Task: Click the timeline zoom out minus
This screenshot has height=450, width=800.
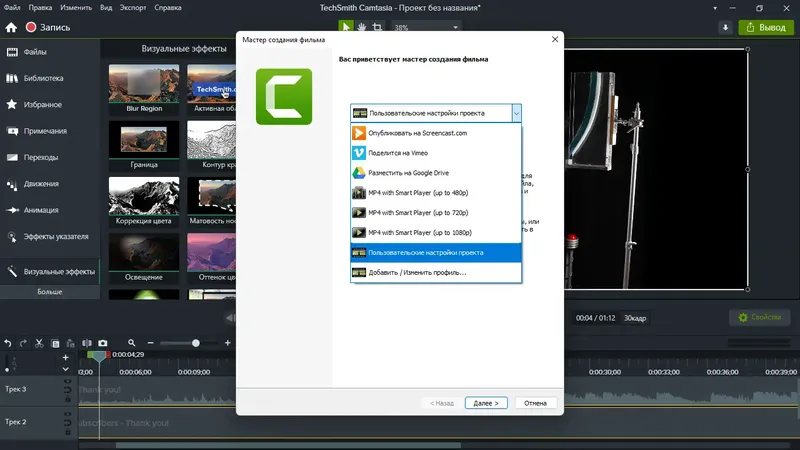Action: (x=150, y=343)
